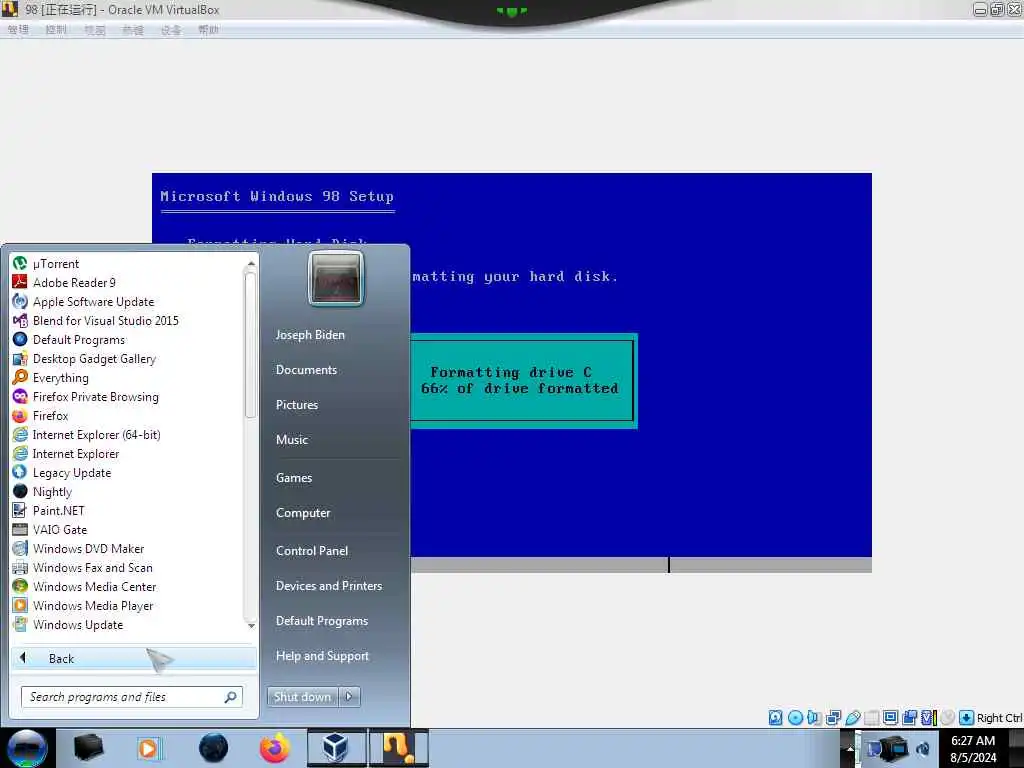Click the Search programs and files box
Viewport: 1024px width, 768px height.
(x=132, y=697)
